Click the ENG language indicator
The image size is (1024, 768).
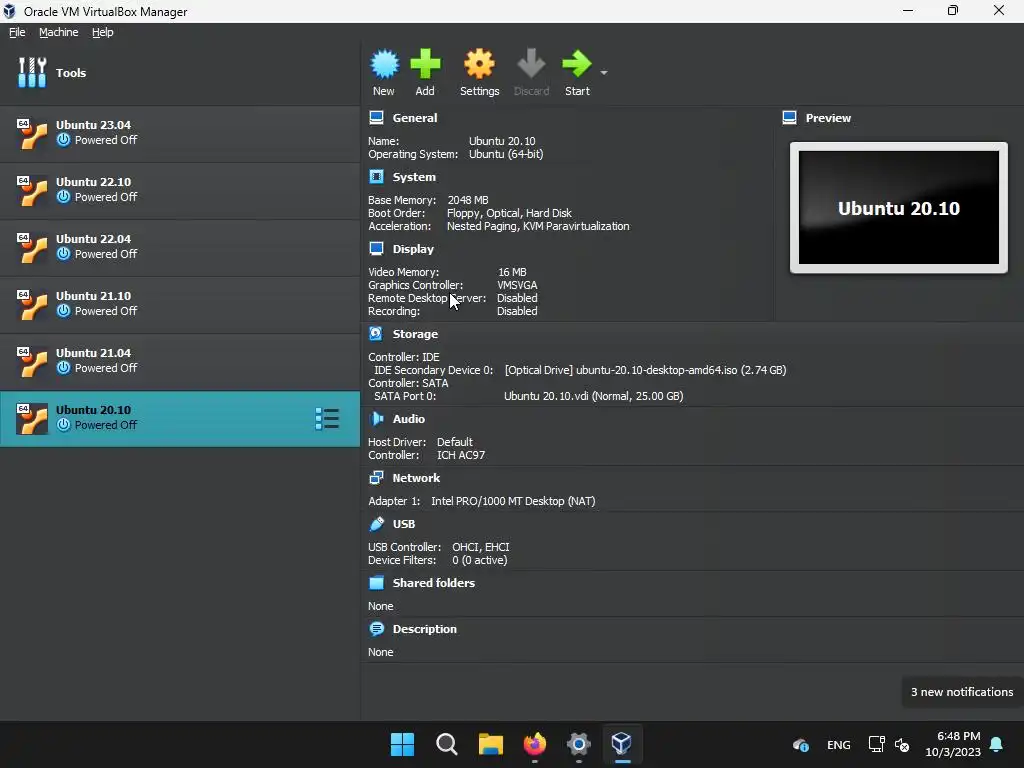(x=839, y=745)
